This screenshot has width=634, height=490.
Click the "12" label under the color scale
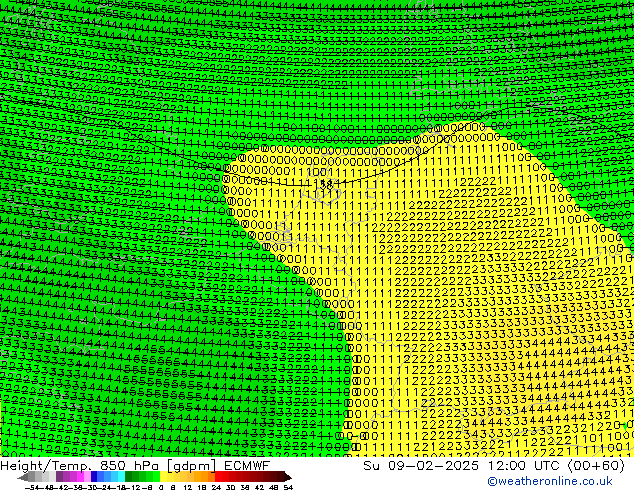(x=187, y=487)
